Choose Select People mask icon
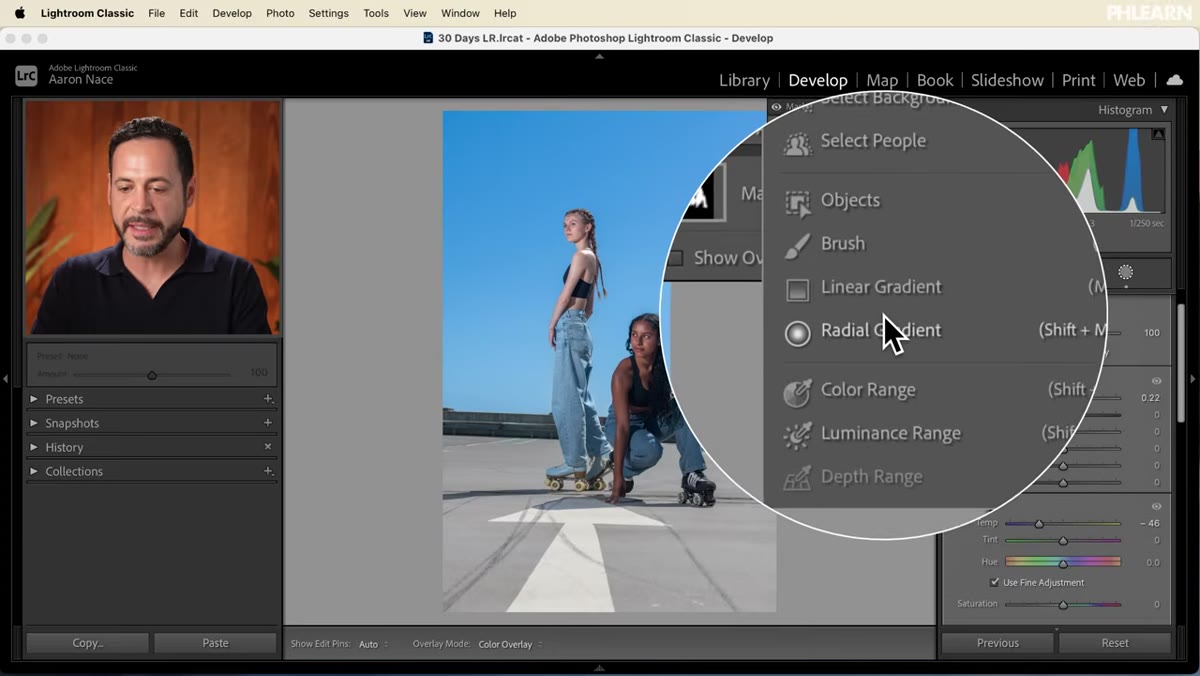1200x676 pixels. click(x=797, y=144)
